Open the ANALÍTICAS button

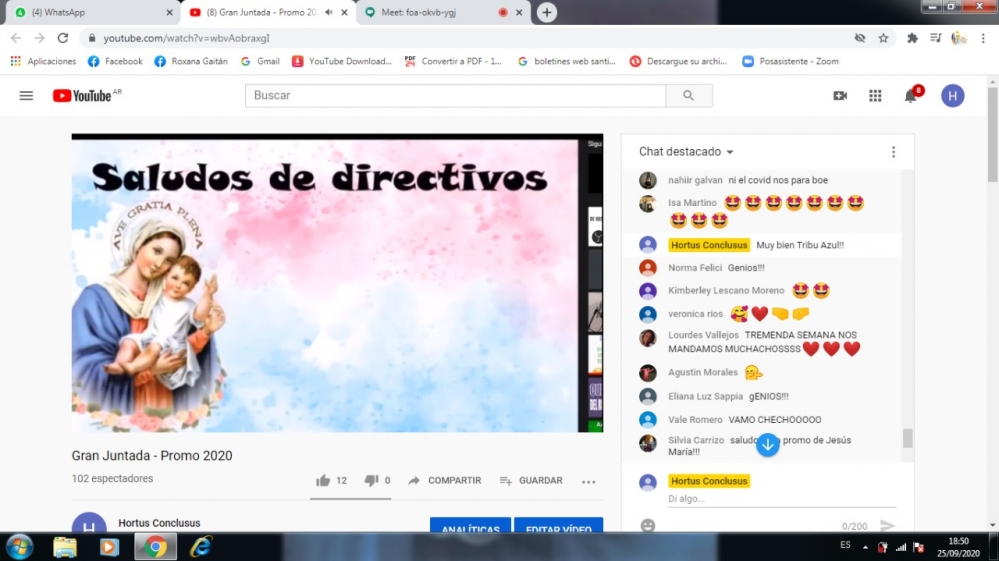470,525
